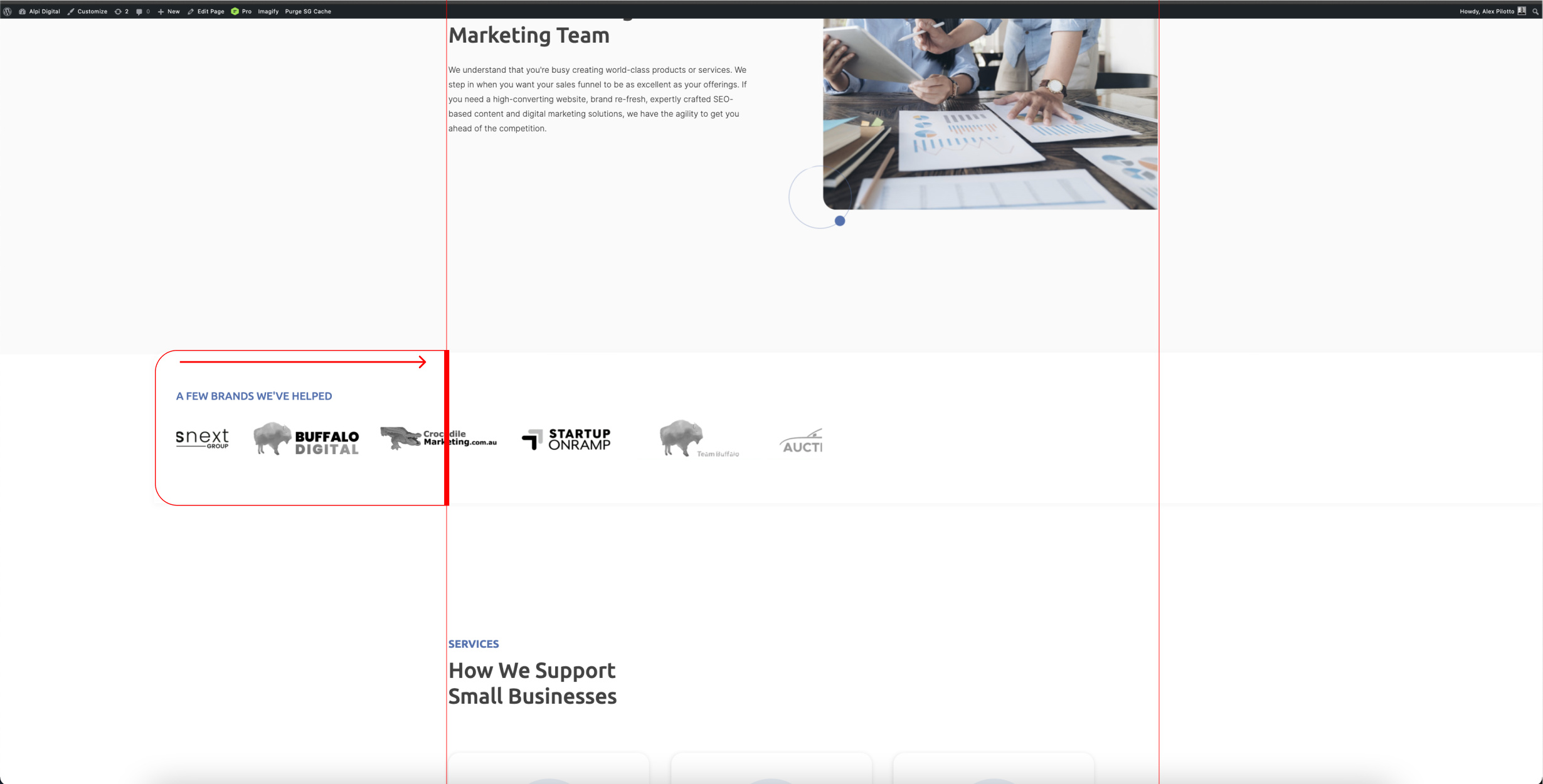Screen dimensions: 1543x784
Task: Click the snext Group brand logo
Action: click(x=203, y=438)
